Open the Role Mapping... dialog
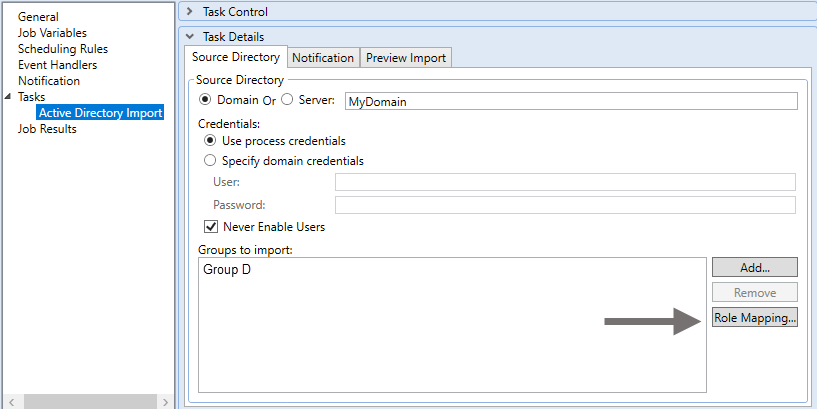The width and height of the screenshot is (817, 409). tap(754, 318)
